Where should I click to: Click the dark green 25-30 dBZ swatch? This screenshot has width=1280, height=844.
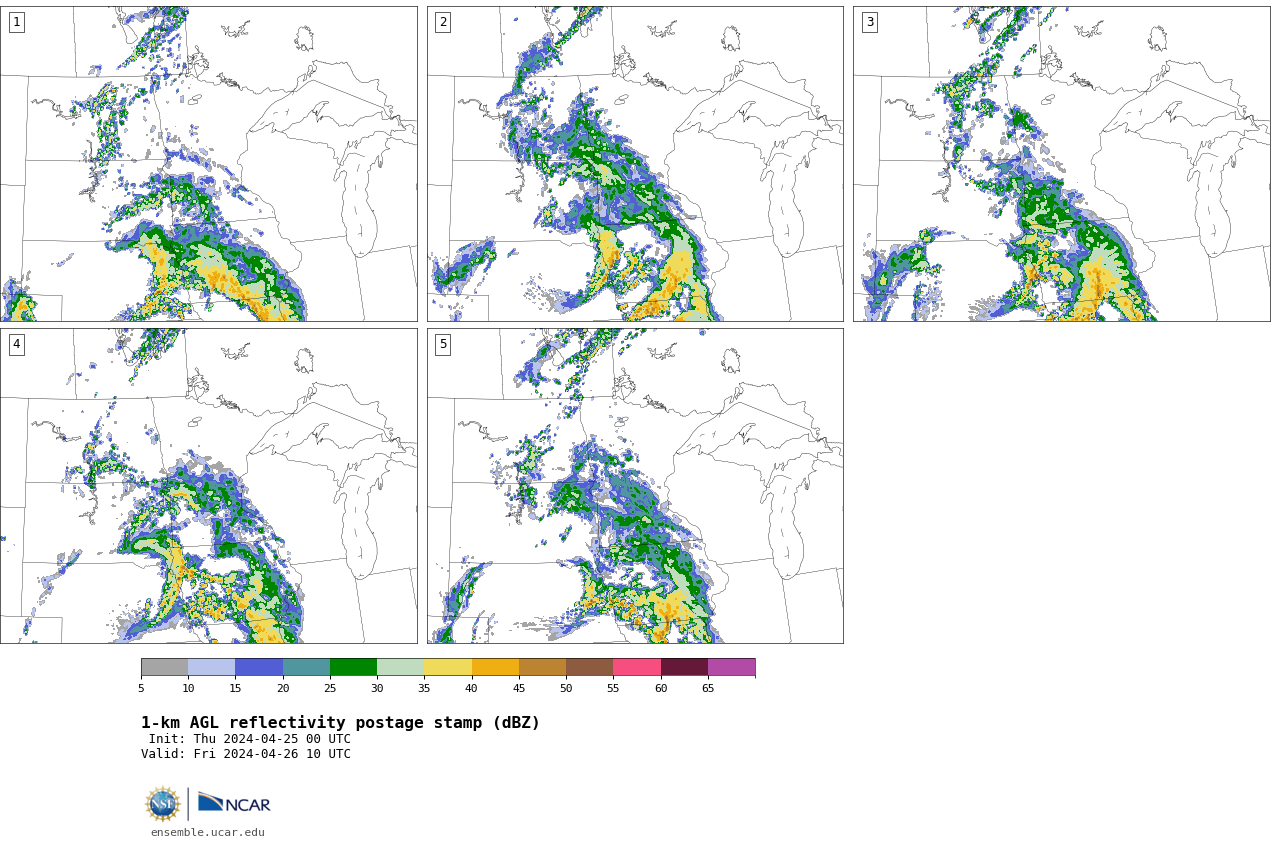[353, 667]
